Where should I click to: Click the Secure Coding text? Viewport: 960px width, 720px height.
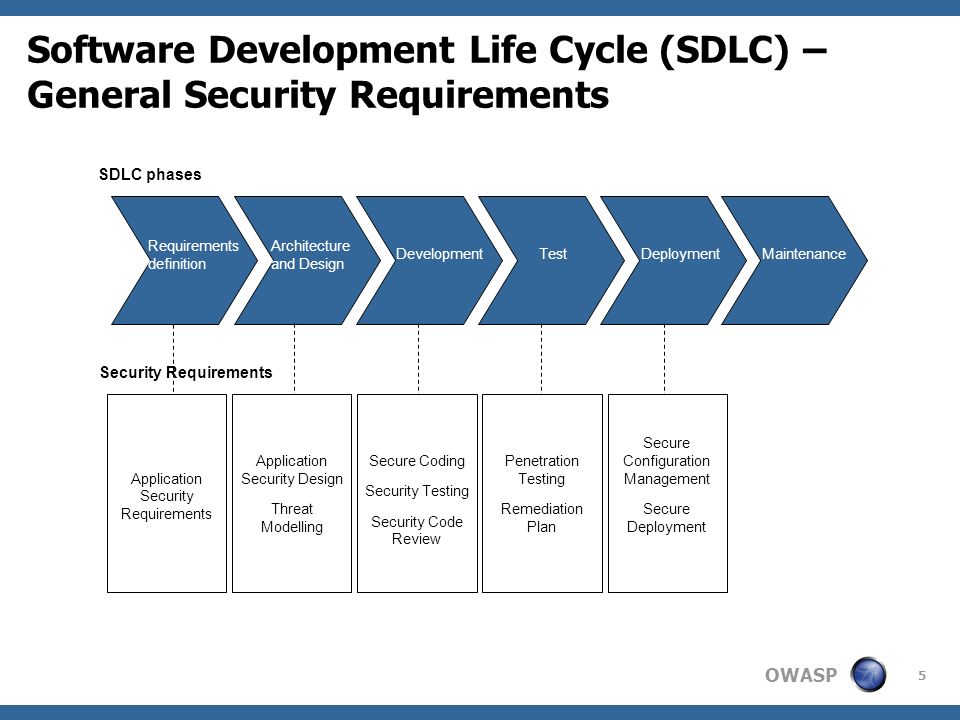pos(417,460)
